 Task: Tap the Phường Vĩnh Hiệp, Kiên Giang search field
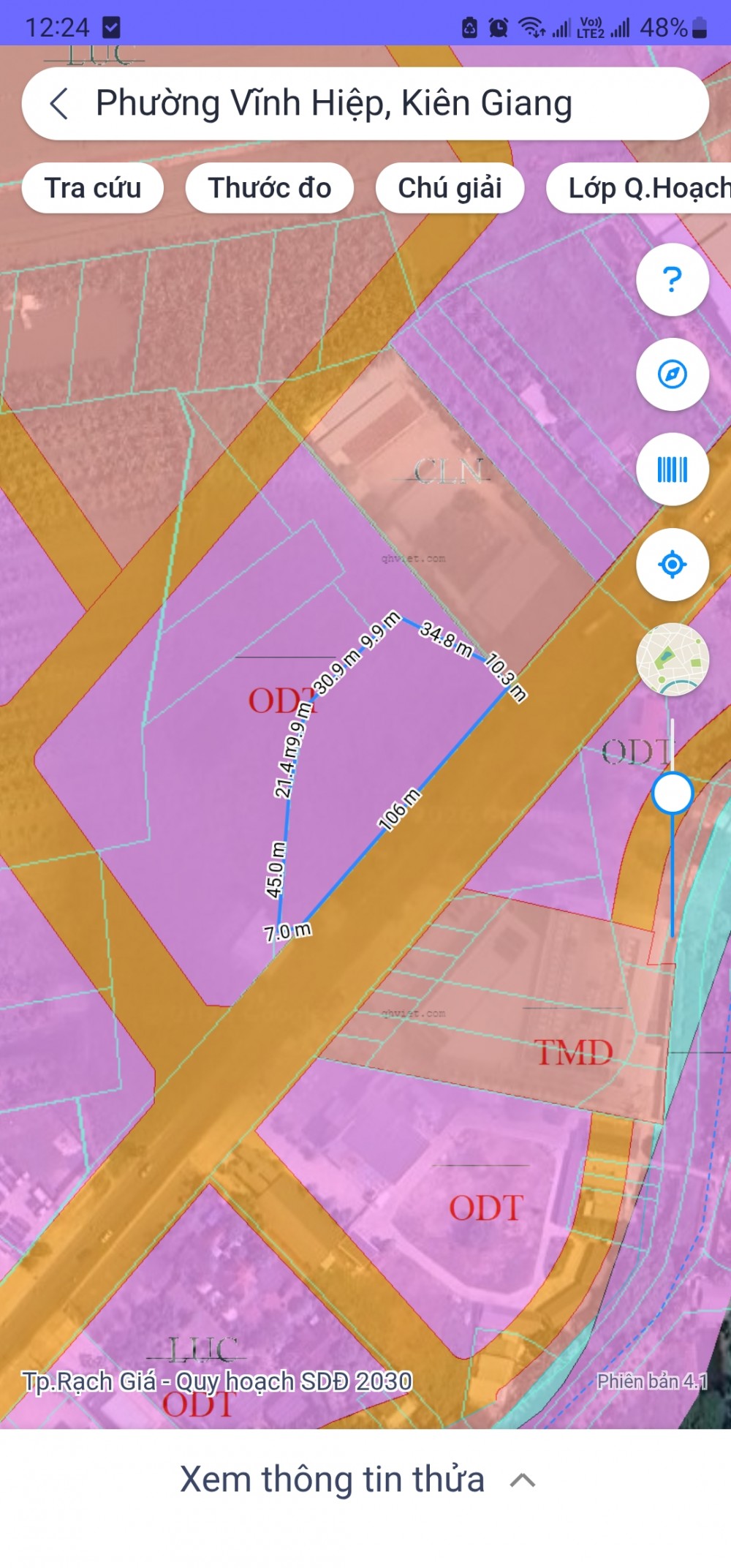tap(365, 104)
